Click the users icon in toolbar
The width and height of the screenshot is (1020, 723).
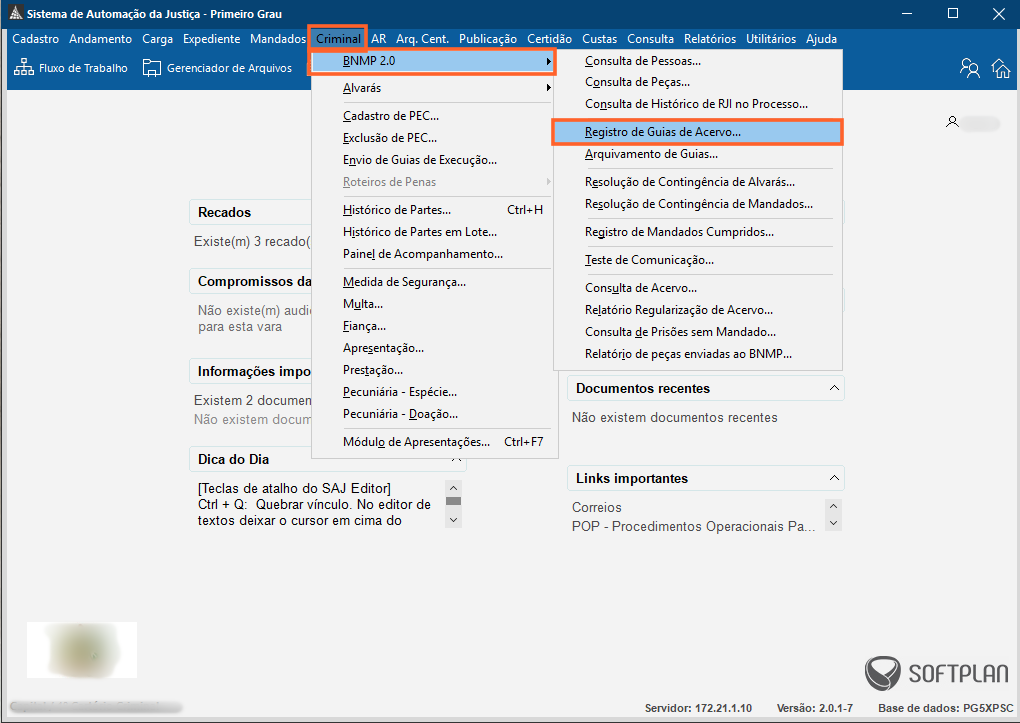969,68
